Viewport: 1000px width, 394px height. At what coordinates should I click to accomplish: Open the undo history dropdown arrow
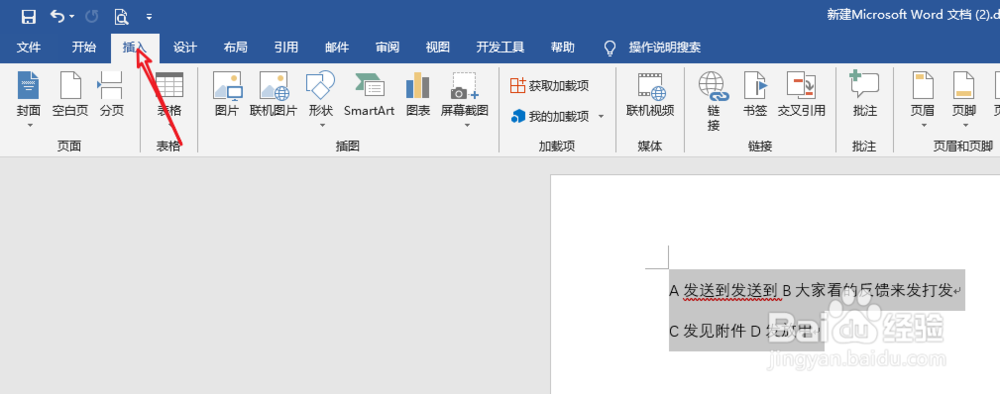coord(71,17)
